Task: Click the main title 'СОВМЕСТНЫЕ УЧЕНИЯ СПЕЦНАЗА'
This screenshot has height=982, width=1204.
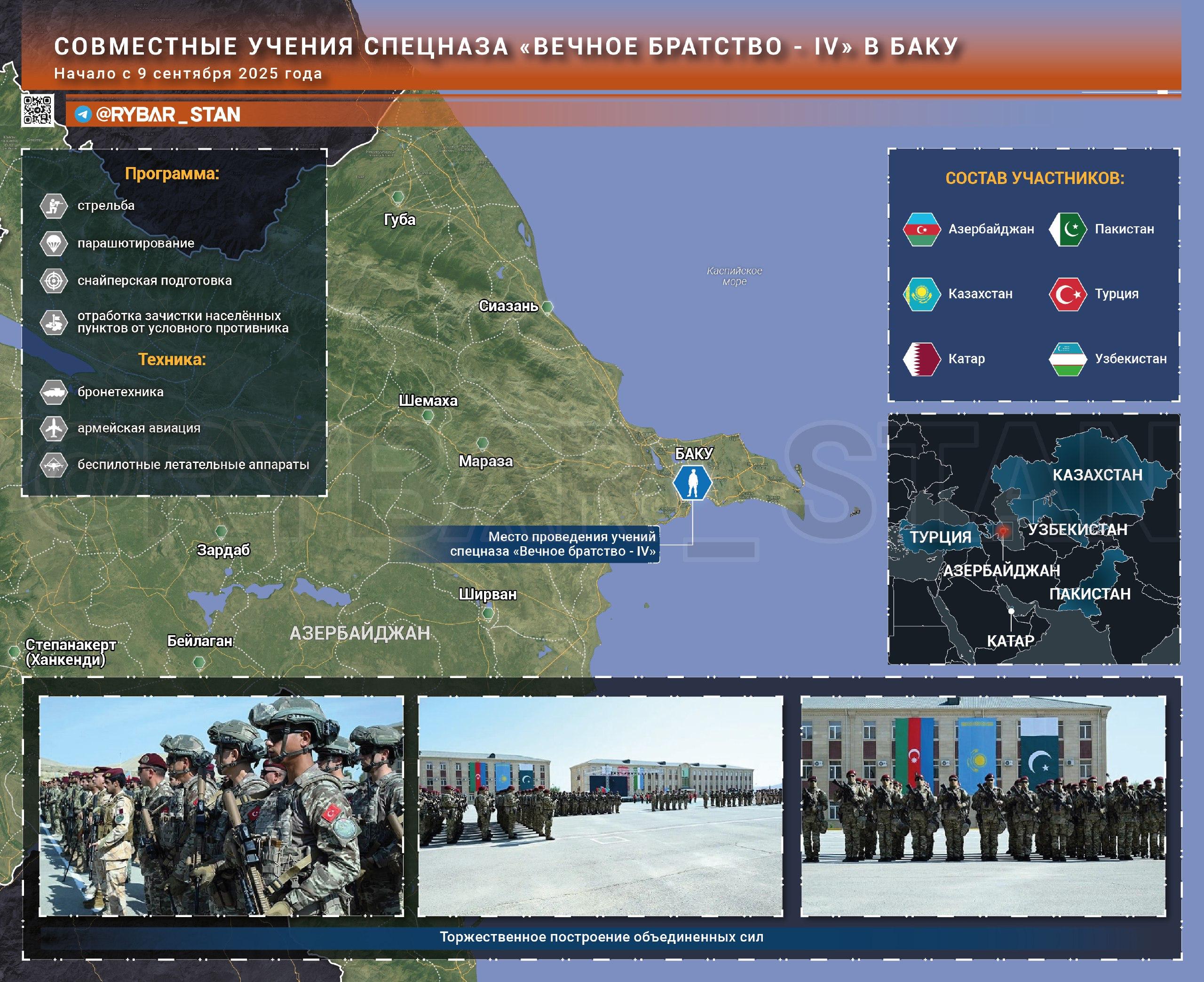Action: 282,47
